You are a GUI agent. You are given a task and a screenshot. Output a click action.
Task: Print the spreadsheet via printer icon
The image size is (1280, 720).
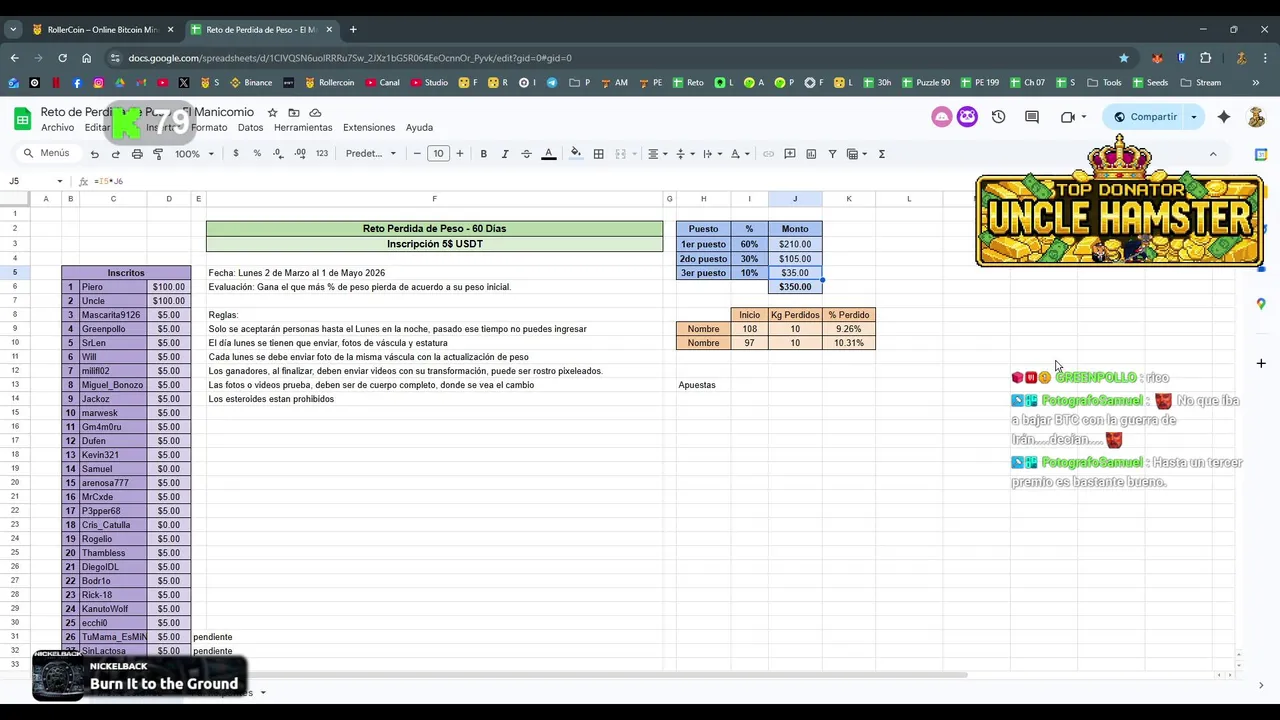click(137, 154)
